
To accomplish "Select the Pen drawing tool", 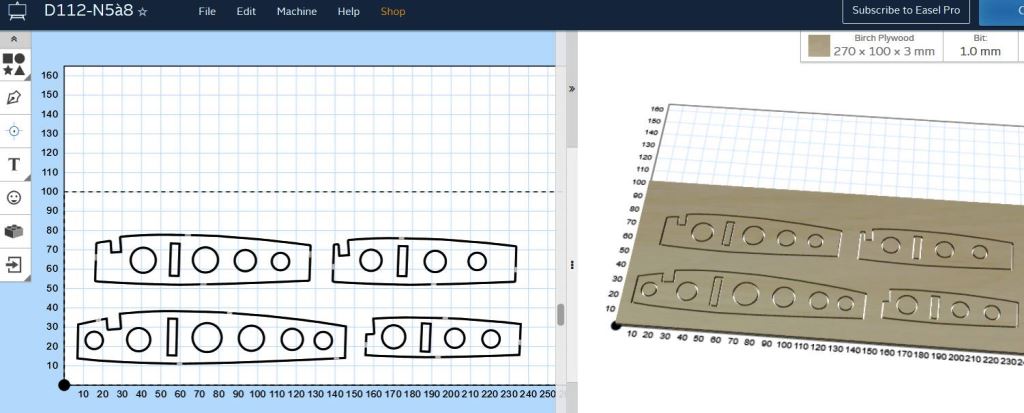I will (14, 98).
